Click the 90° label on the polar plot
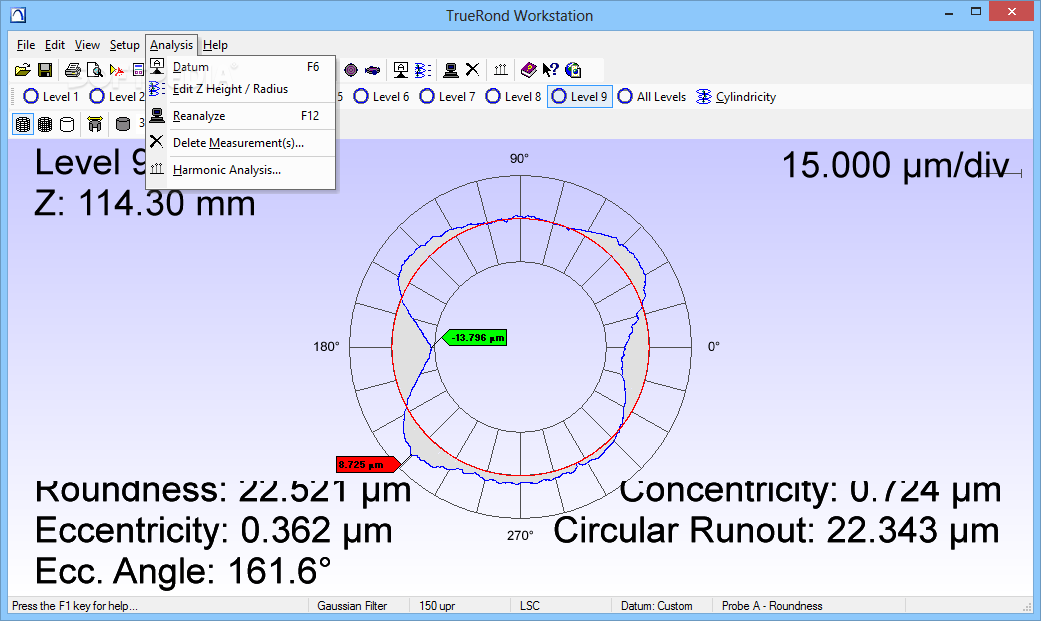 click(x=519, y=158)
